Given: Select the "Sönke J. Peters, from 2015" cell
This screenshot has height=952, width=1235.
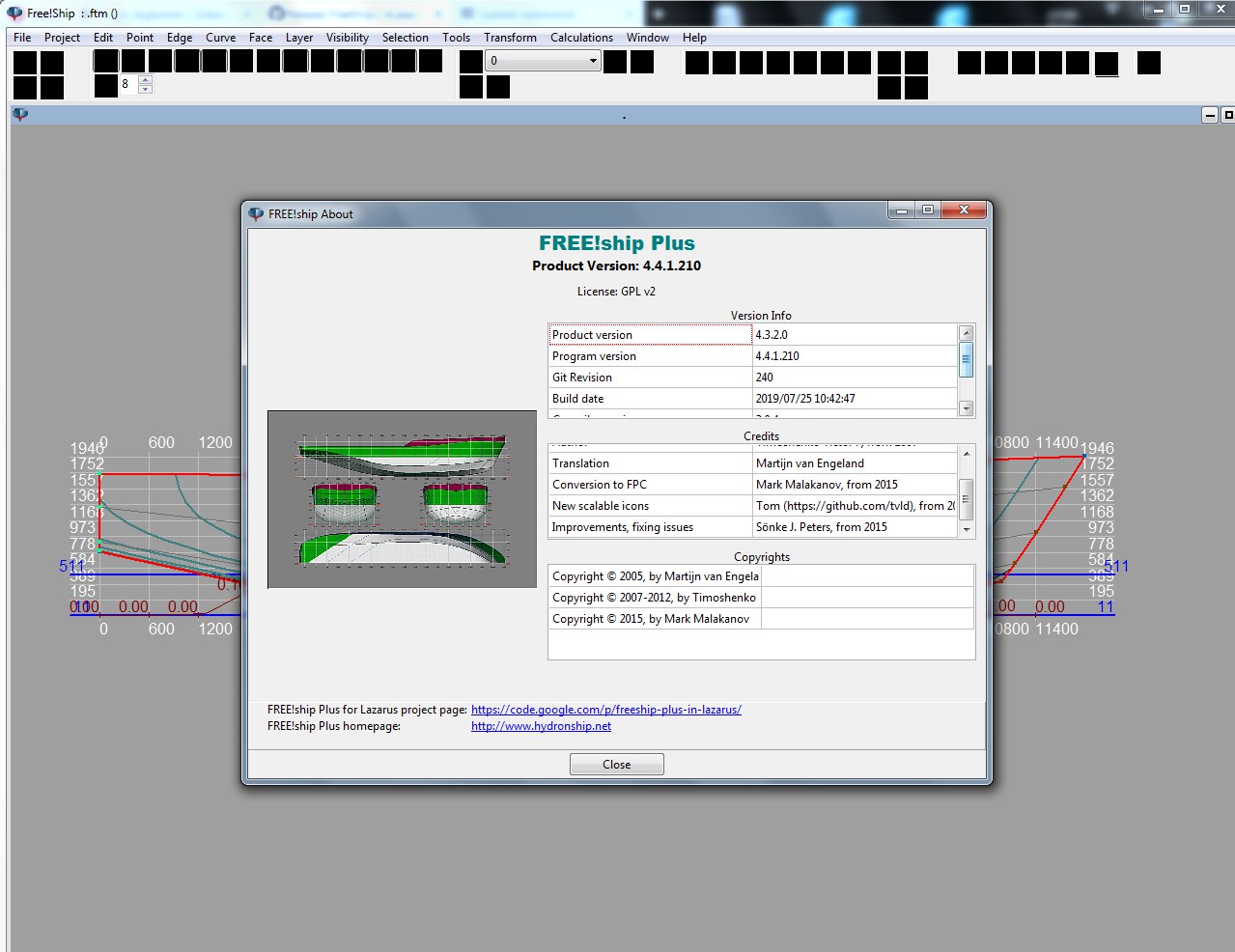Looking at the screenshot, I should tap(856, 527).
